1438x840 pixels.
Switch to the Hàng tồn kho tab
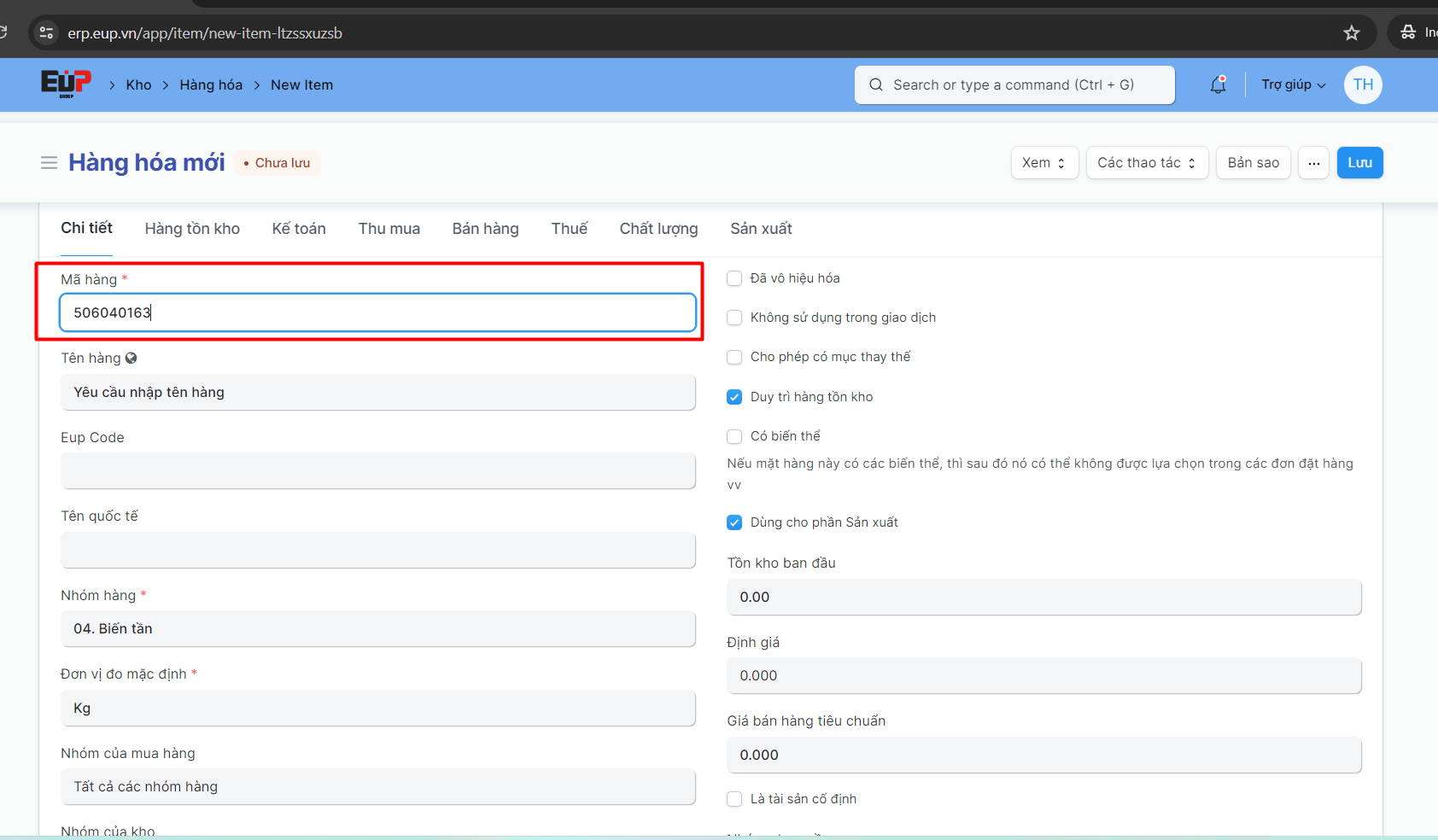tap(192, 229)
